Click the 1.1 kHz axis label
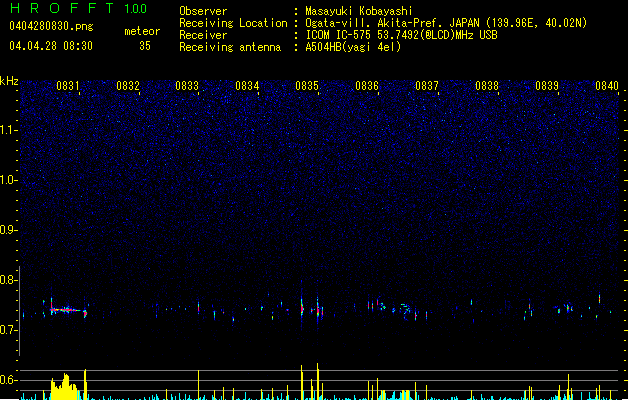This screenshot has width=629, height=400. coord(9,130)
